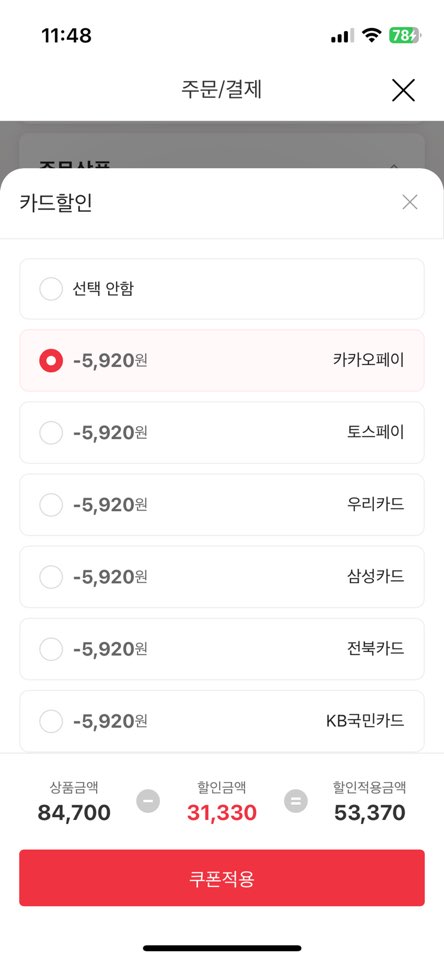Screen dimensions: 444x961
Task: Choose the 우리카드 discount radio button
Action: 51,505
